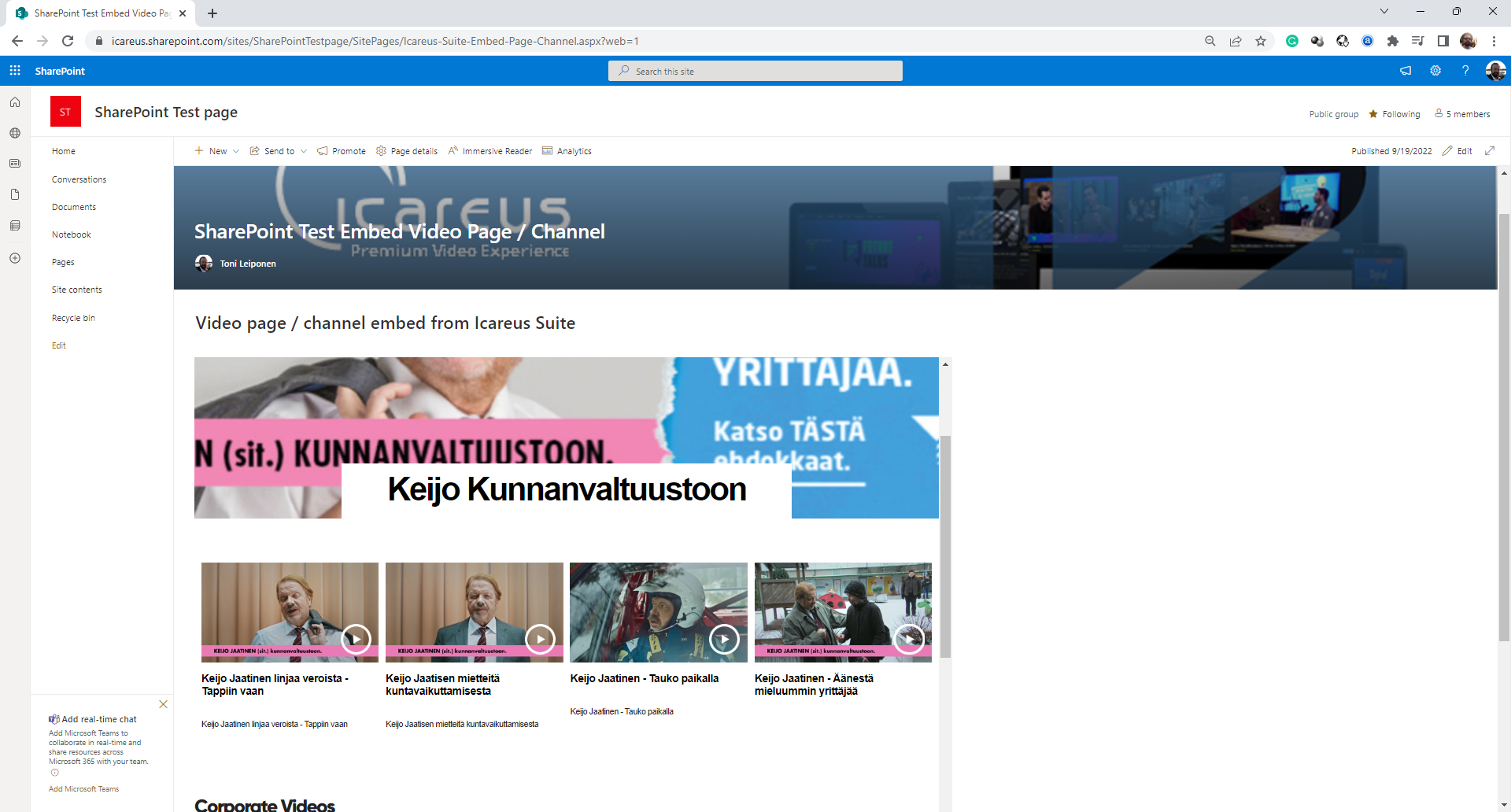Image resolution: width=1511 pixels, height=812 pixels.
Task: Play the Keijo Jaatinen - Tauko paikalla video
Action: 724,639
